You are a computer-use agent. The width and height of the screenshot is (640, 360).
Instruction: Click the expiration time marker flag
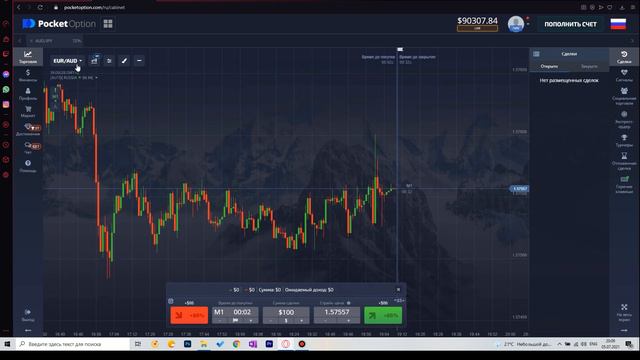pos(400,49)
